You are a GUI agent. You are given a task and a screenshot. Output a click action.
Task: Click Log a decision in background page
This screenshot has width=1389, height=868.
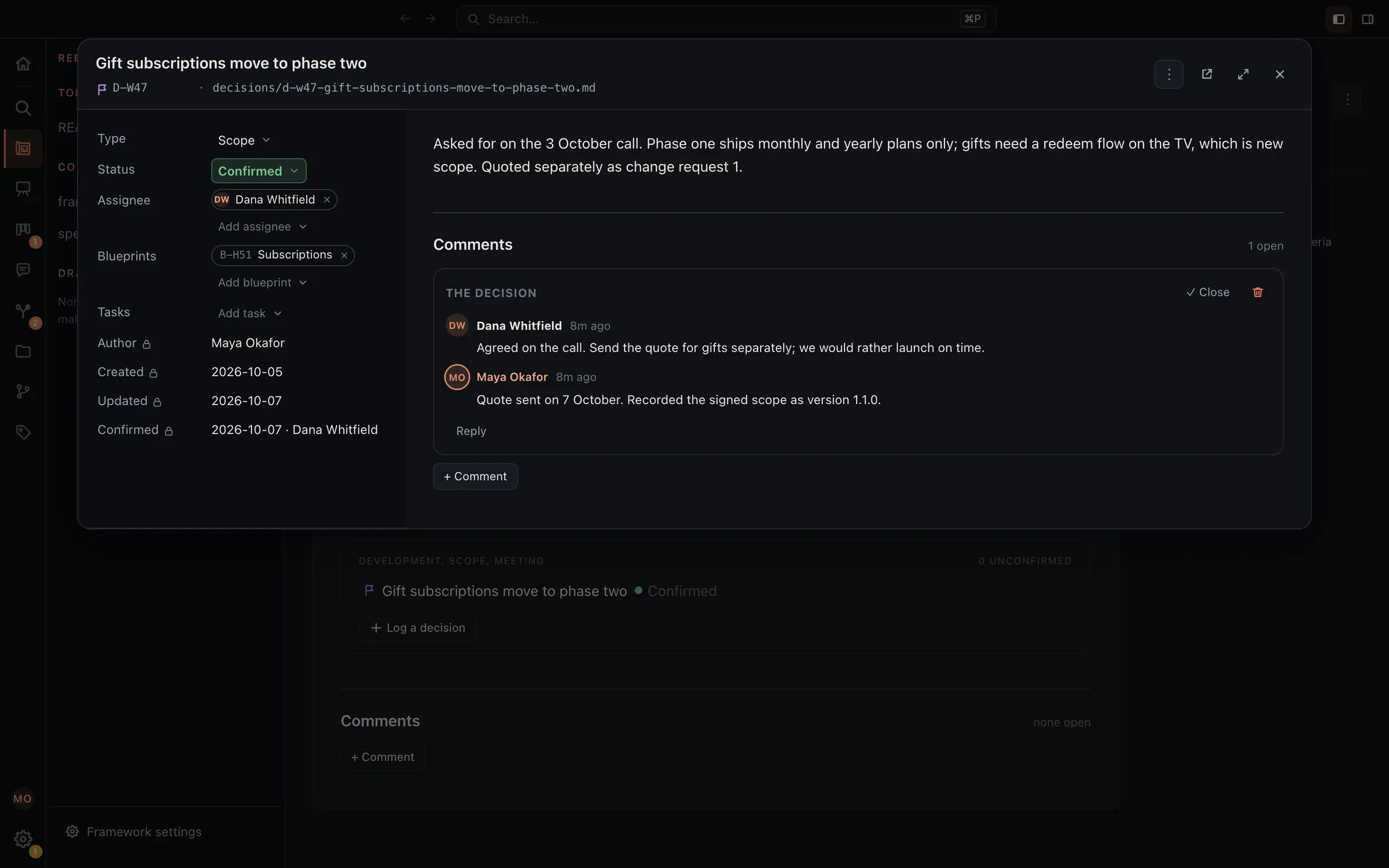pos(417,628)
